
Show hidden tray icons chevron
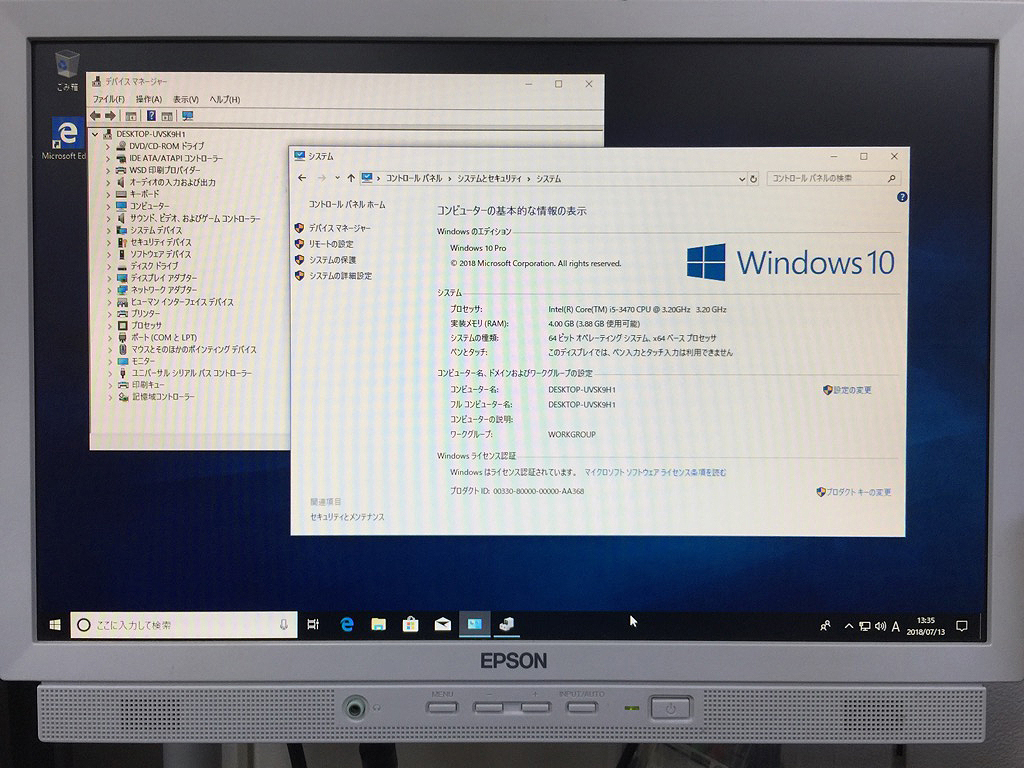click(848, 626)
